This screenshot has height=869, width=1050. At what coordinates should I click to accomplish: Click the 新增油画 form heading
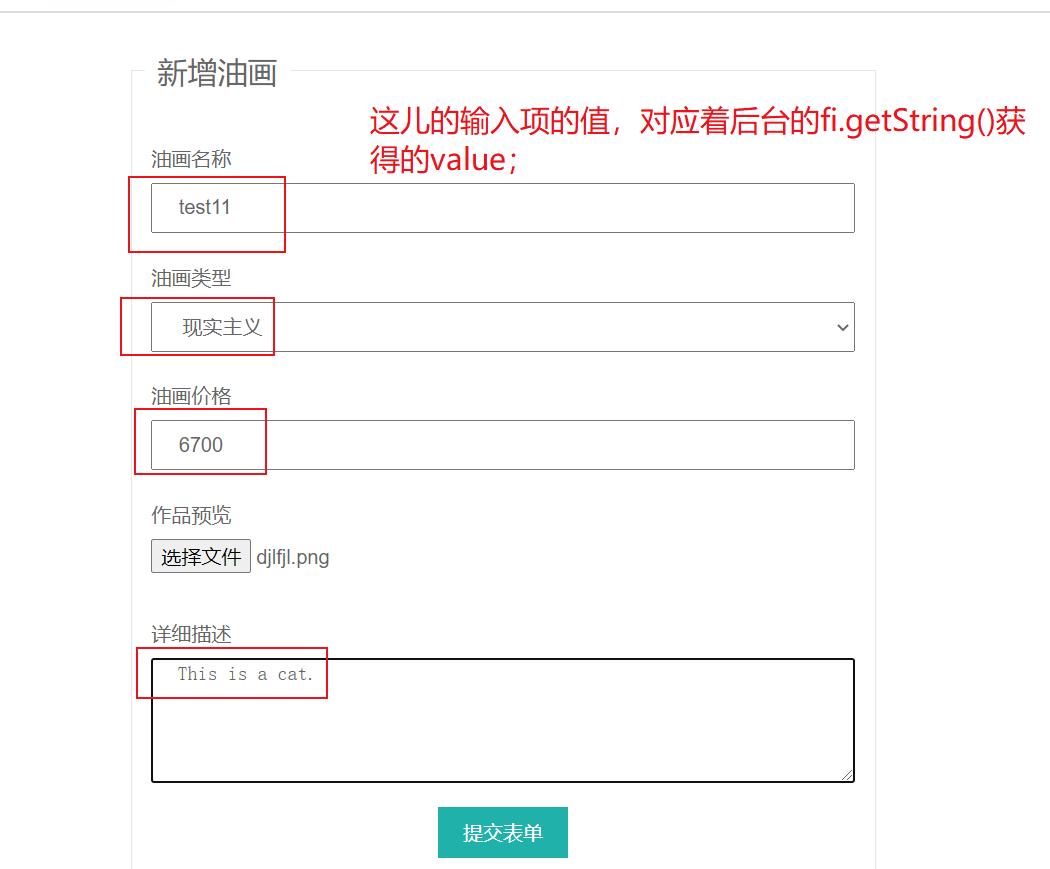pyautogui.click(x=216, y=73)
